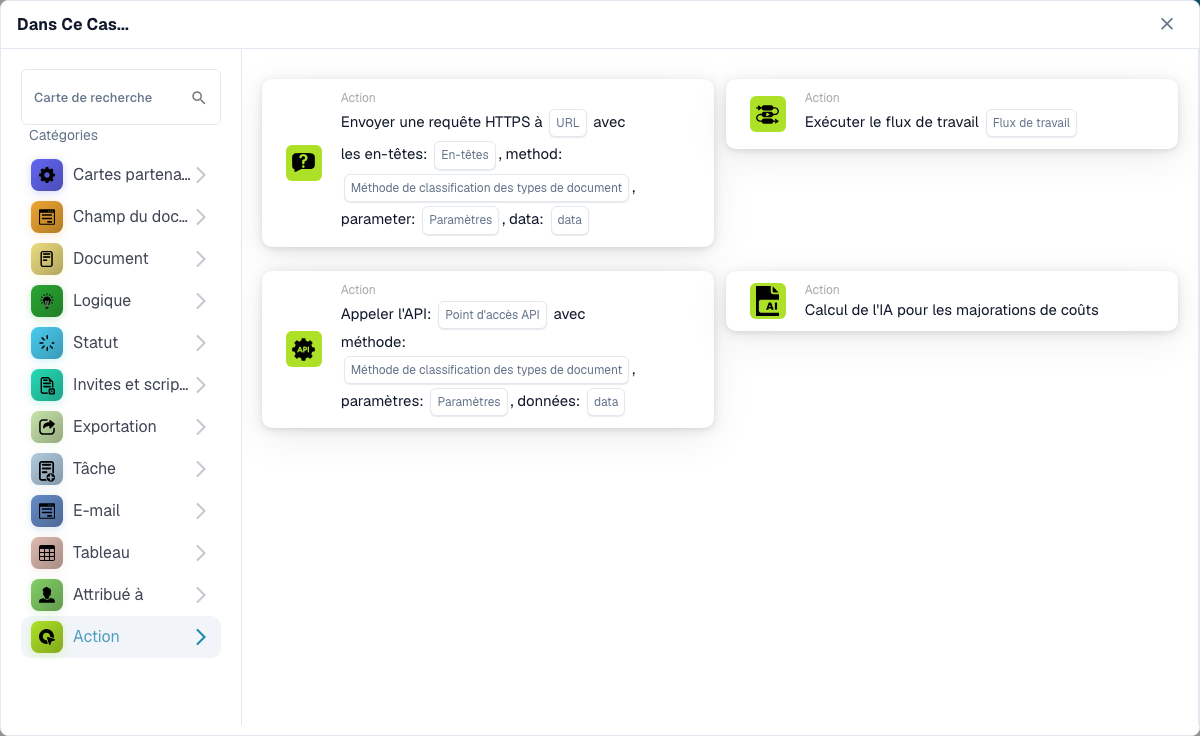Image resolution: width=1200 pixels, height=736 pixels.
Task: Open the Document category
Action: (x=121, y=259)
